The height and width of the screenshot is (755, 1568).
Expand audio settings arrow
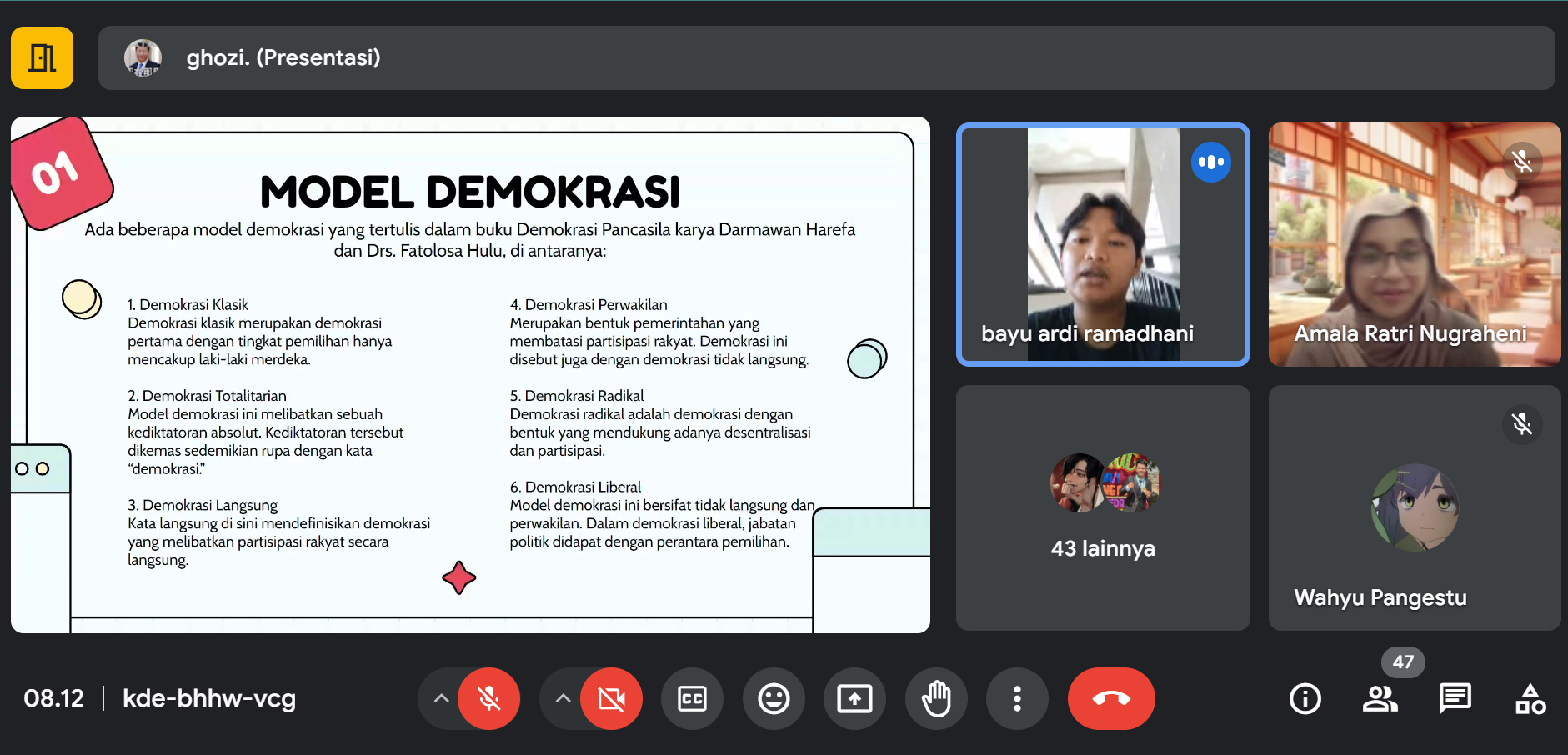441,698
